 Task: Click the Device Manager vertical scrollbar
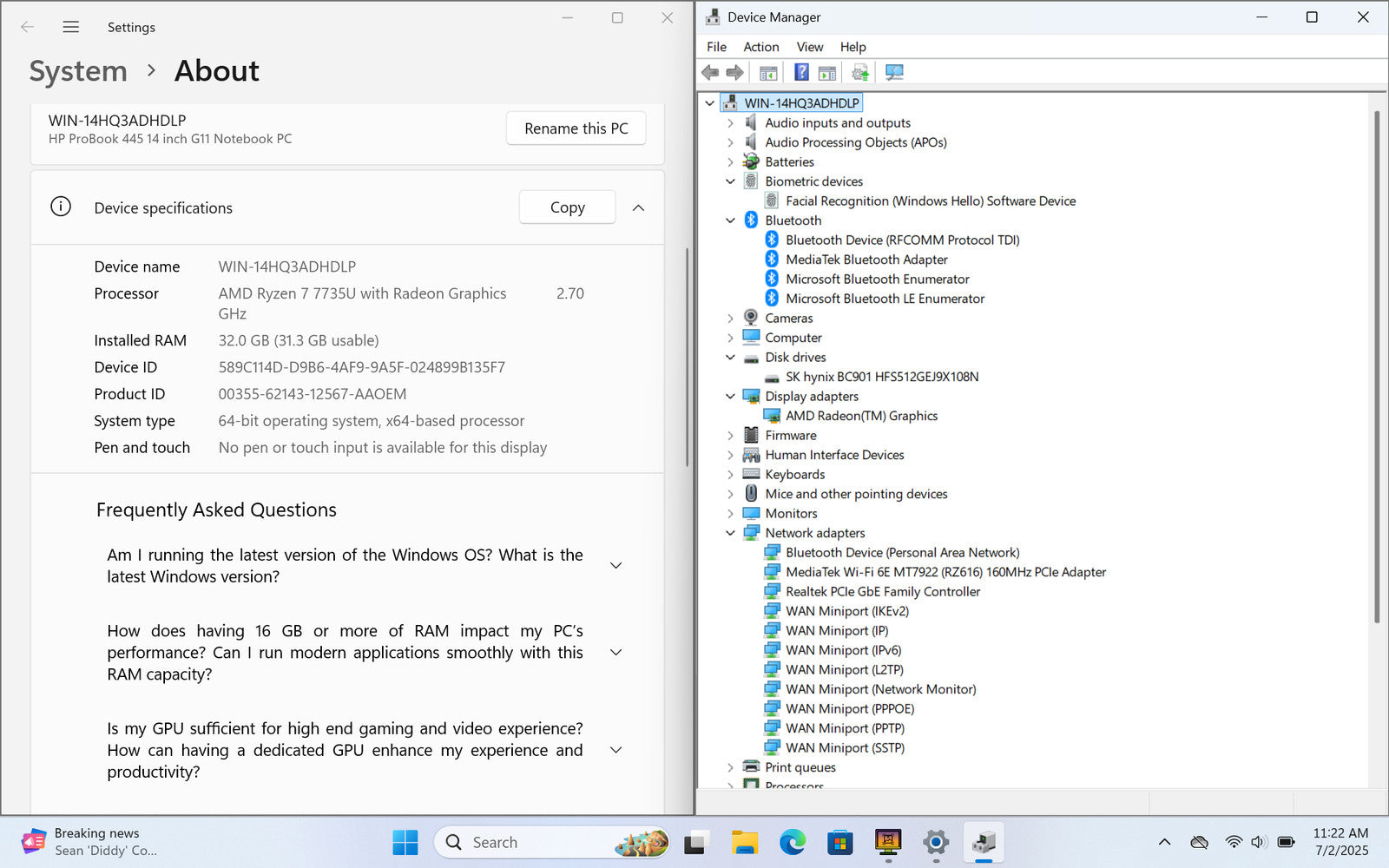[x=1376, y=365]
